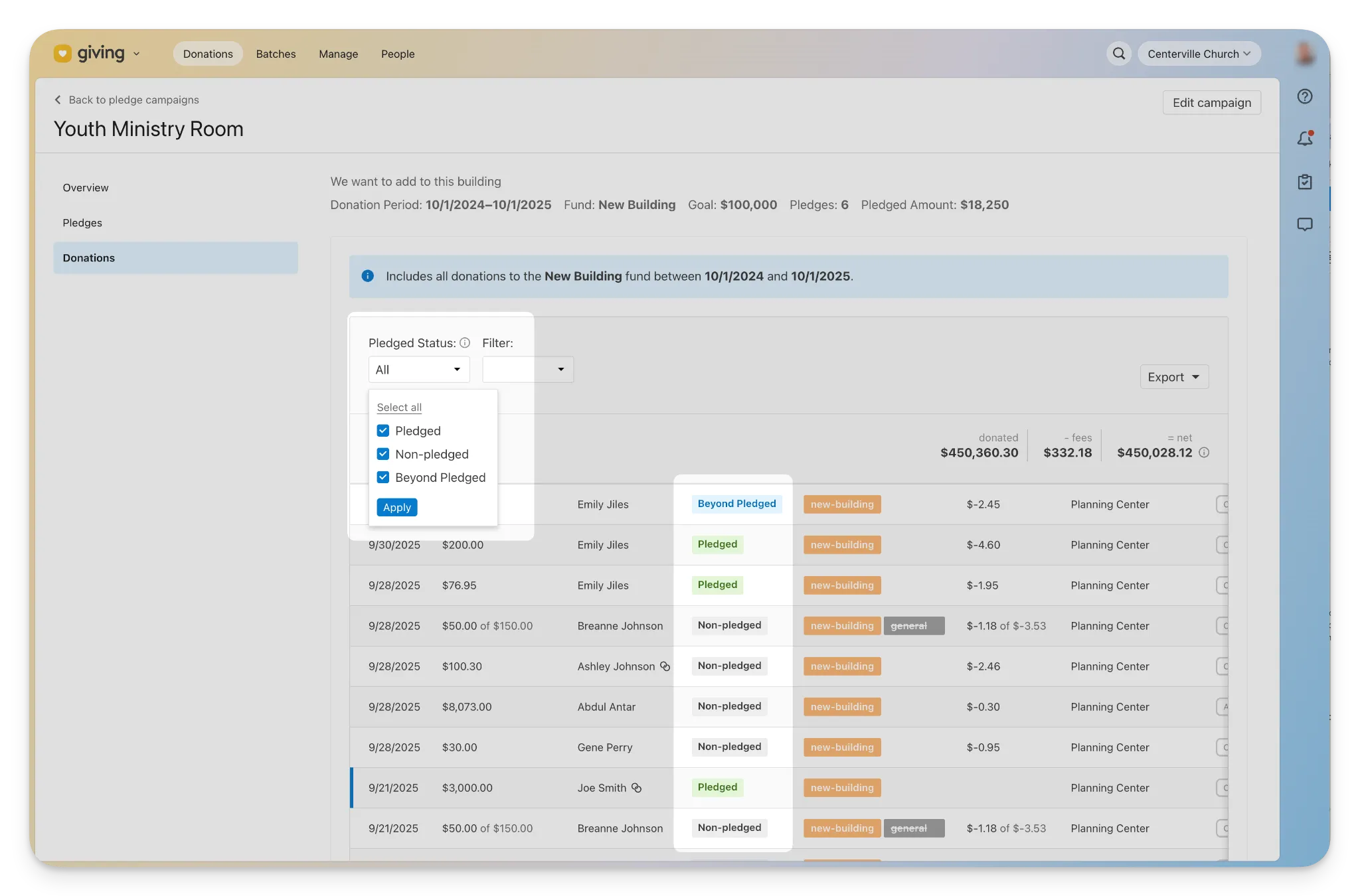Click the giving heart logo icon
Screen dimensions: 1360x896
tap(62, 53)
